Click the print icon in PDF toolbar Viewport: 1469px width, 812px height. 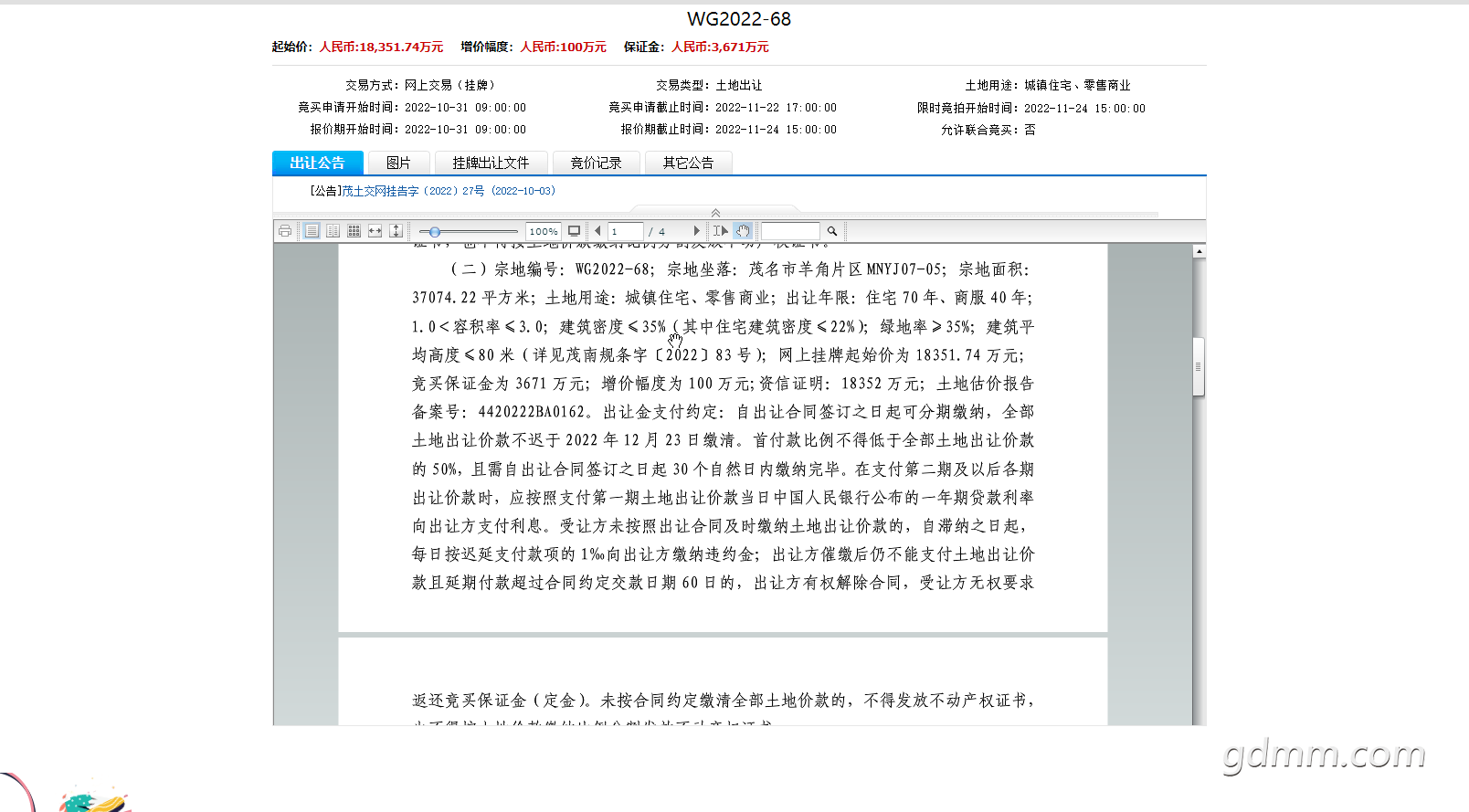285,231
